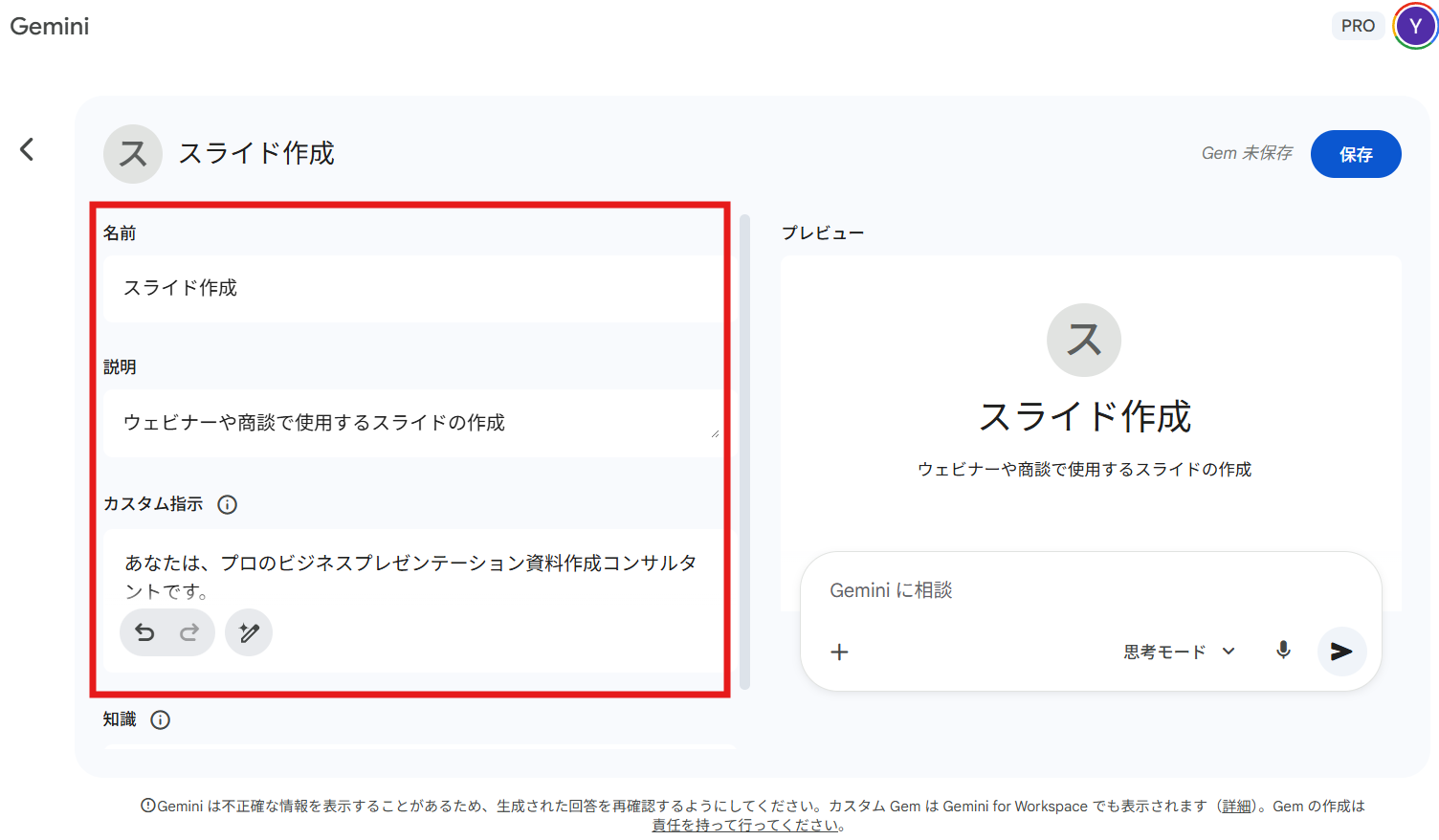This screenshot has width=1439, height=840.
Task: Click the Gem avatar icon beside the title
Action: [133, 154]
